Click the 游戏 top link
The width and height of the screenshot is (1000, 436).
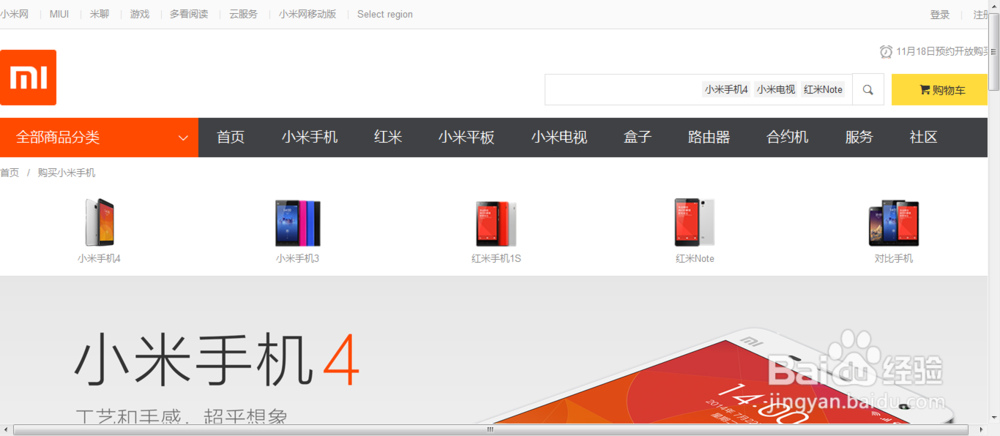point(140,14)
